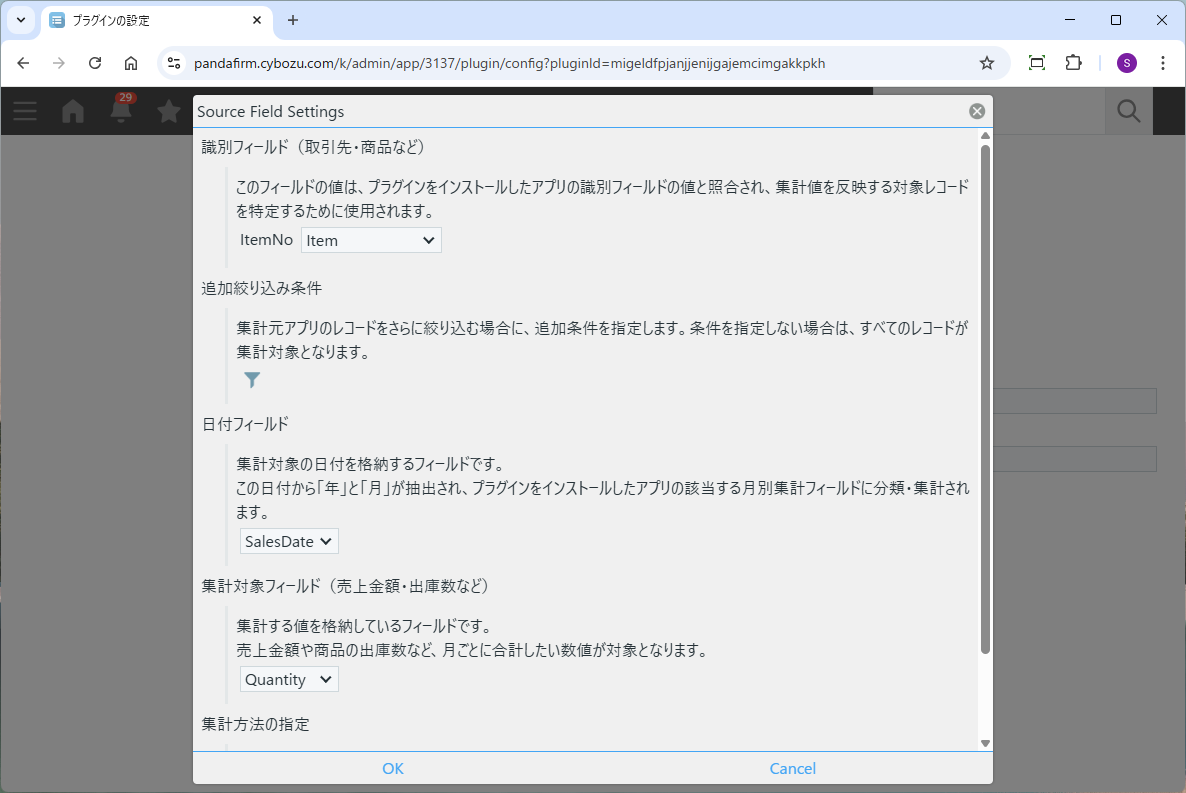The width and height of the screenshot is (1186, 793).
Task: Click the dialog's vertical scrollbar thumb
Action: pos(985,400)
